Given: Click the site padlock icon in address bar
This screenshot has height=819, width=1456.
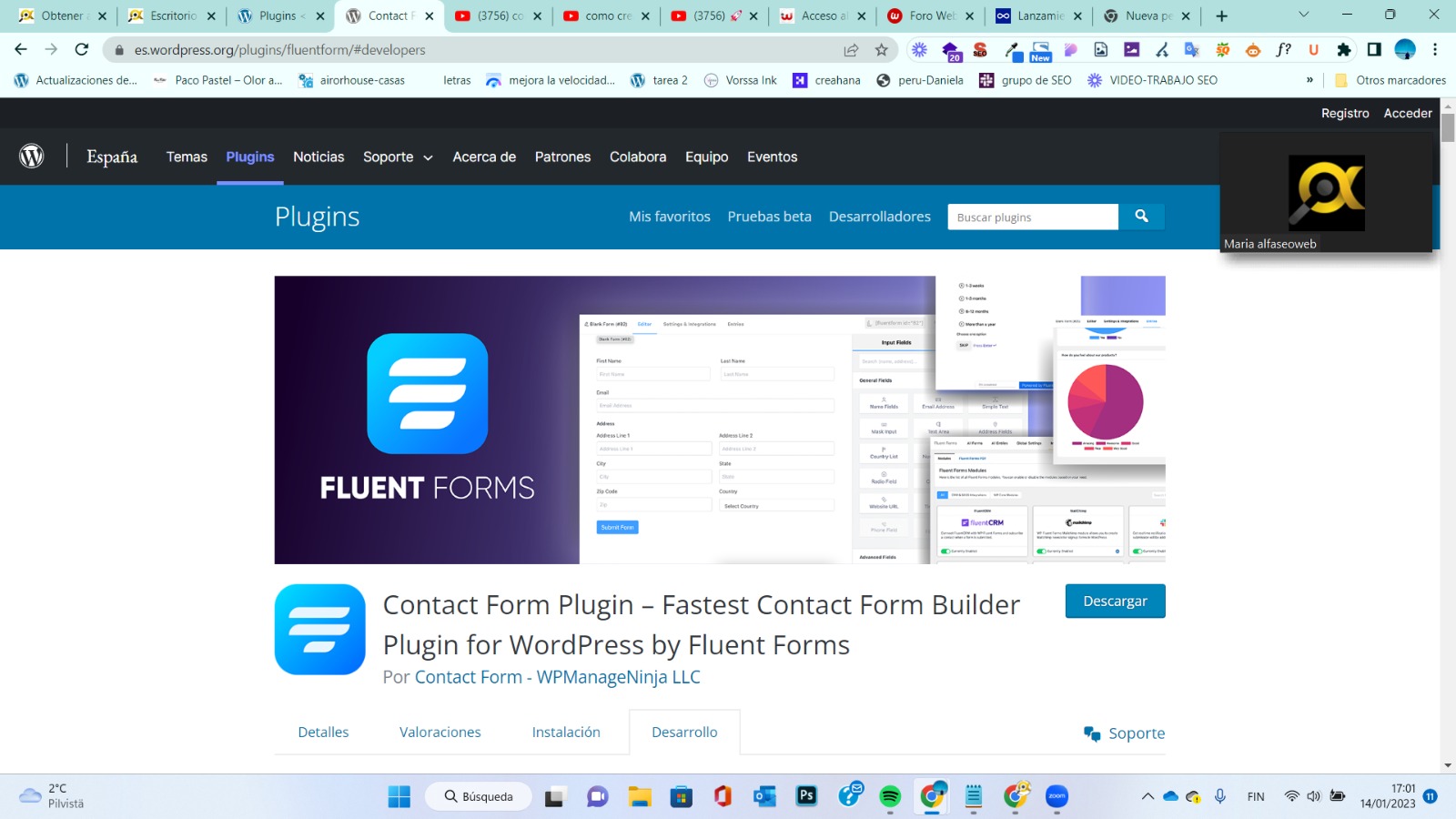Looking at the screenshot, I should coord(118,50).
